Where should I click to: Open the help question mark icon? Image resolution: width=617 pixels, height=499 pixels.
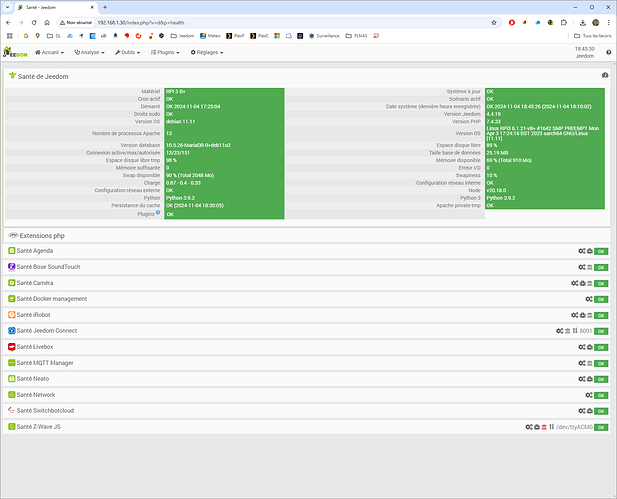(x=609, y=52)
